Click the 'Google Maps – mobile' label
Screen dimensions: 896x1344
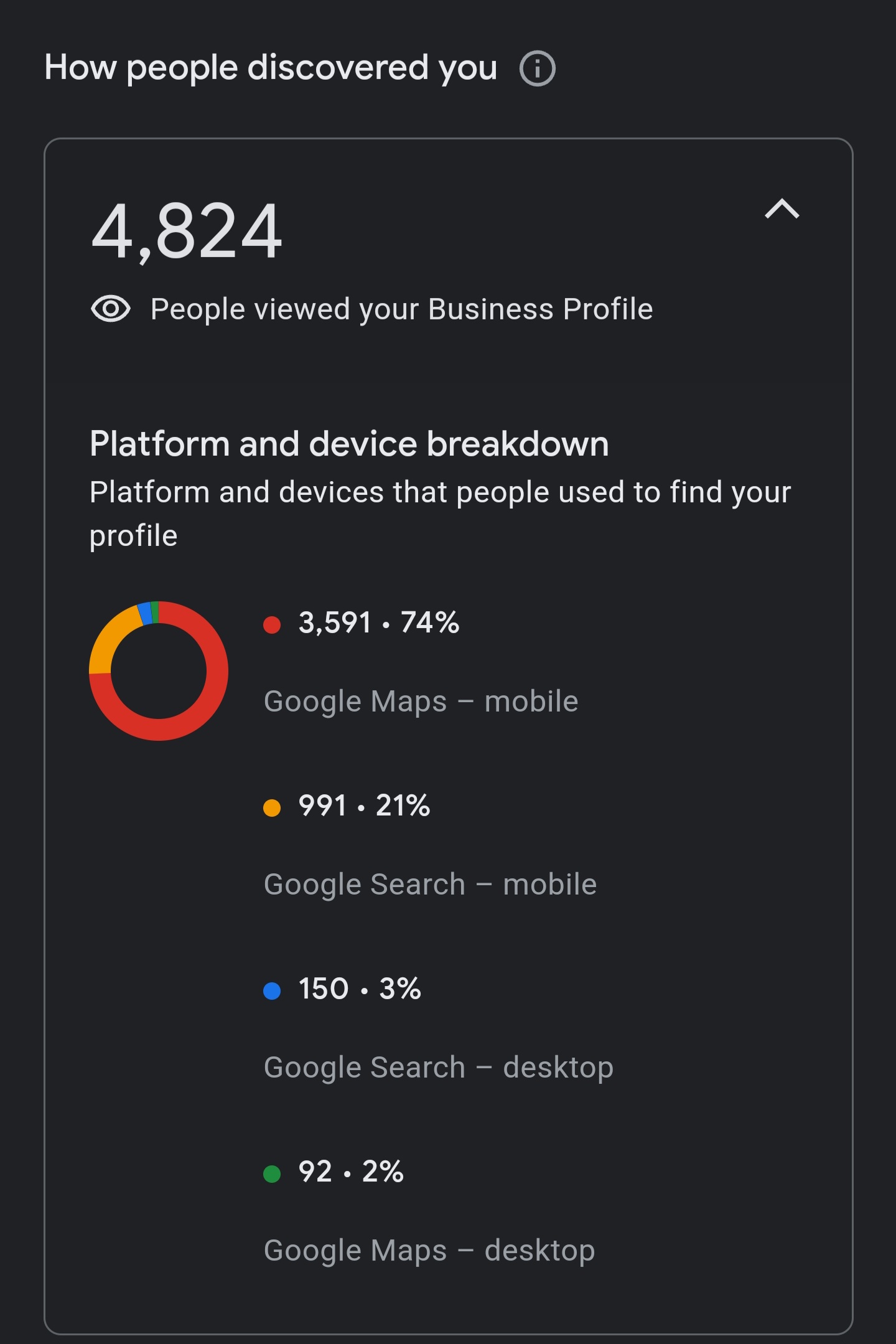(421, 701)
